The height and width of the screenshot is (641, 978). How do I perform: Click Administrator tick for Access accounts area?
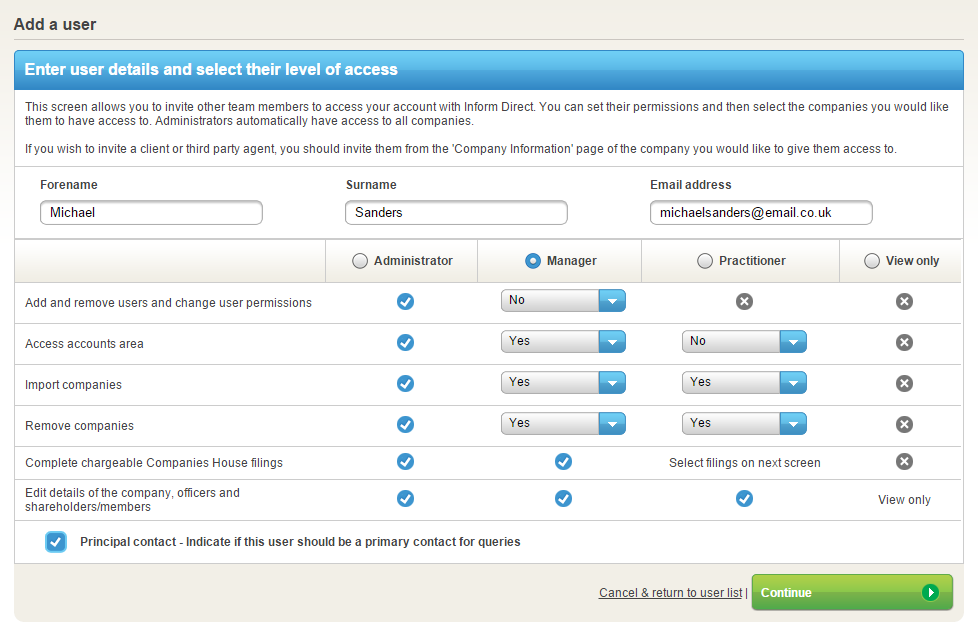(405, 342)
